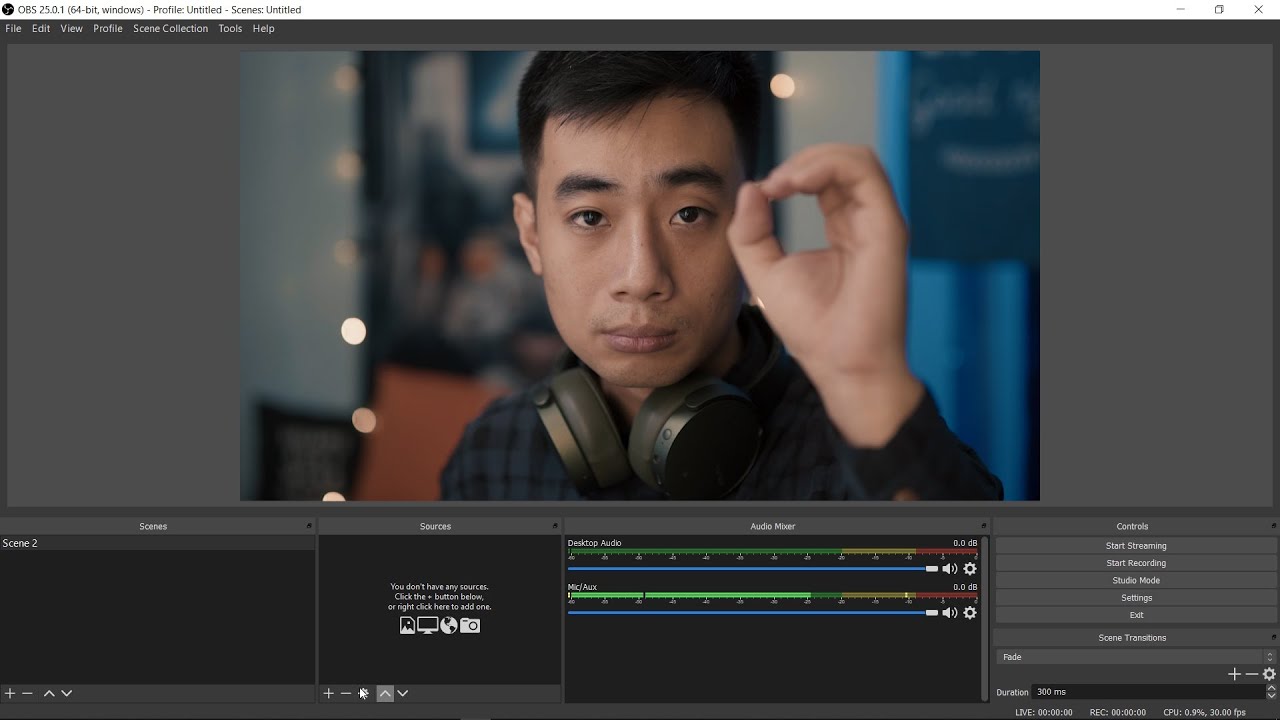The height and width of the screenshot is (720, 1280).
Task: Open the Help menu
Action: (263, 28)
